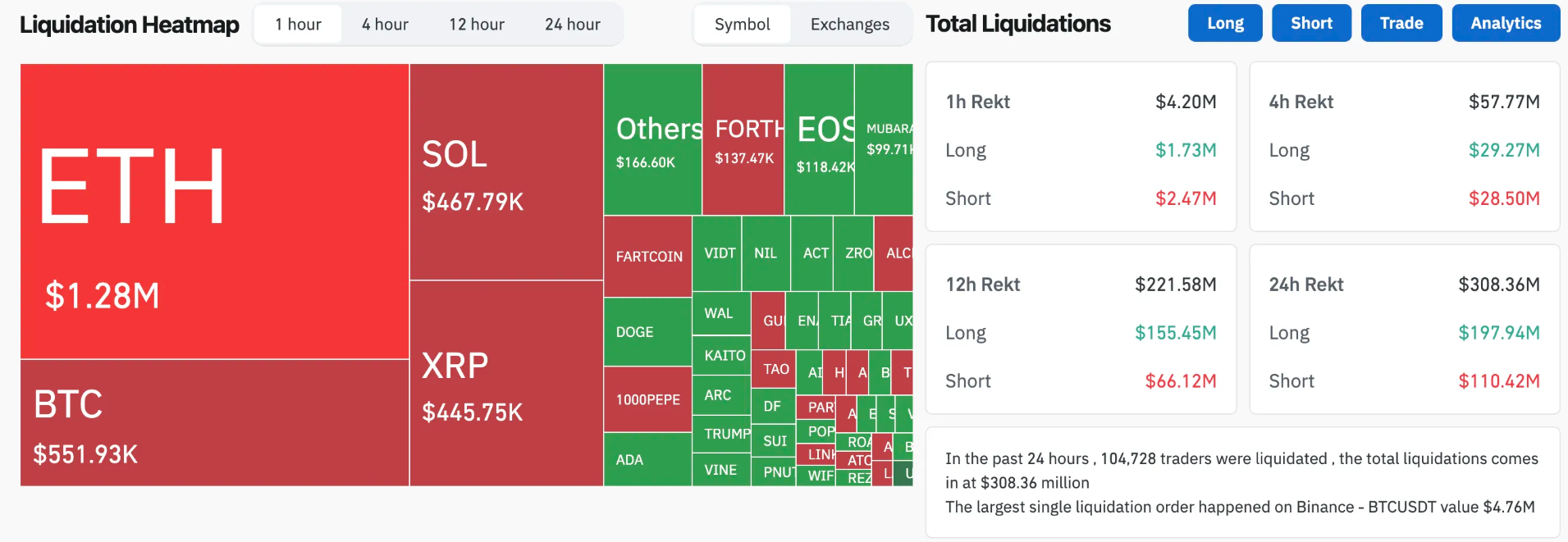Select the DOGE heatmap tile
Screen dimensions: 1568x542
[x=648, y=332]
